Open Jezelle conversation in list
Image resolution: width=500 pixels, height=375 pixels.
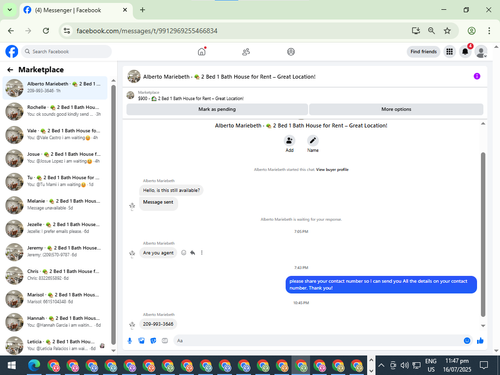point(55,228)
